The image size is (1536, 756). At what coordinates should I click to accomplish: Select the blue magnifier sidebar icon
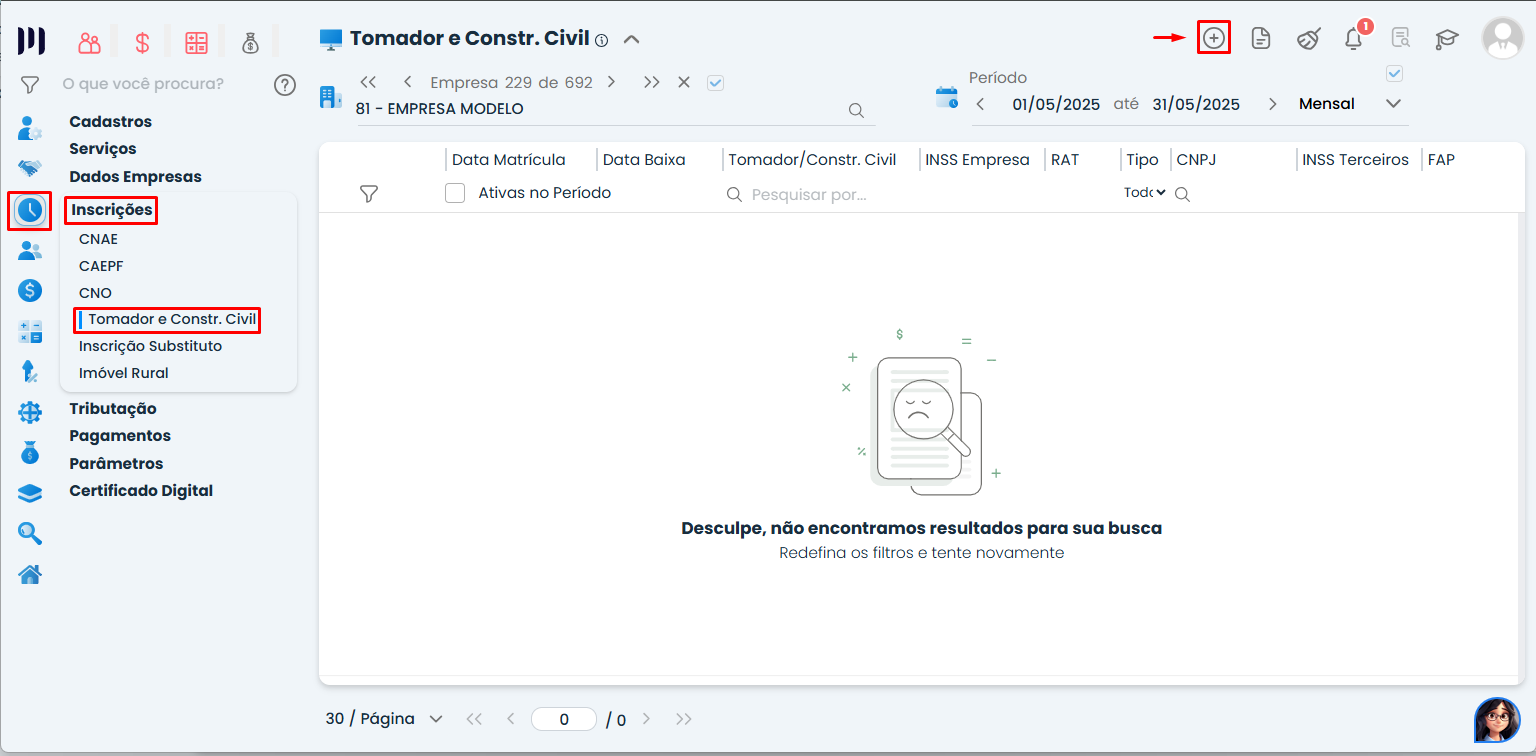[30, 534]
